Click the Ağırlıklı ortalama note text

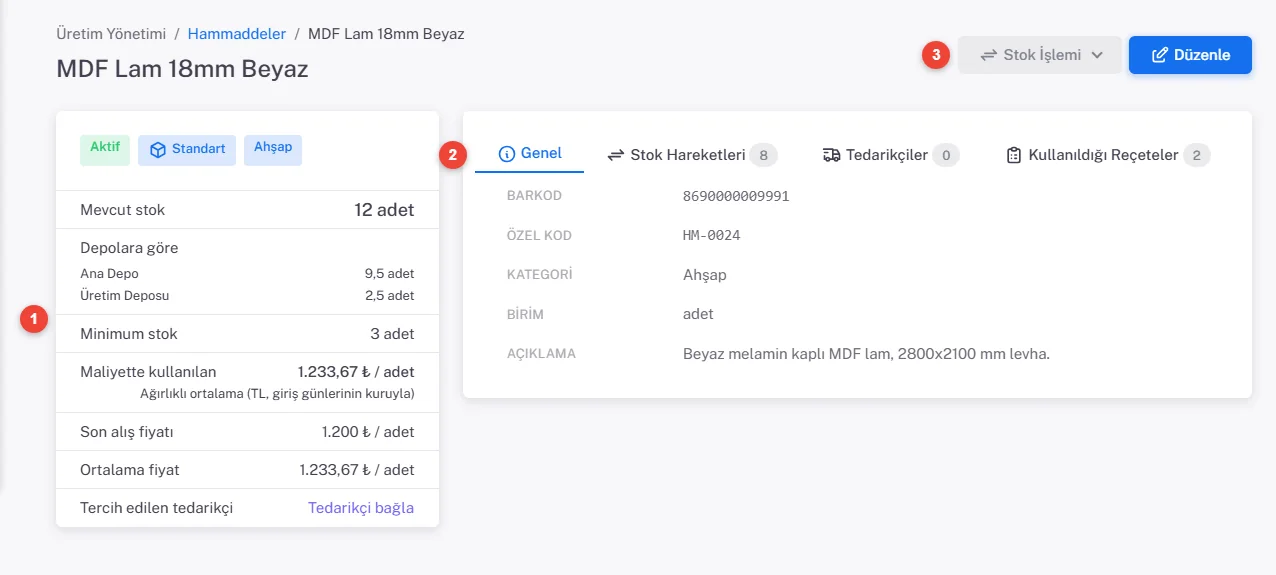pos(278,393)
